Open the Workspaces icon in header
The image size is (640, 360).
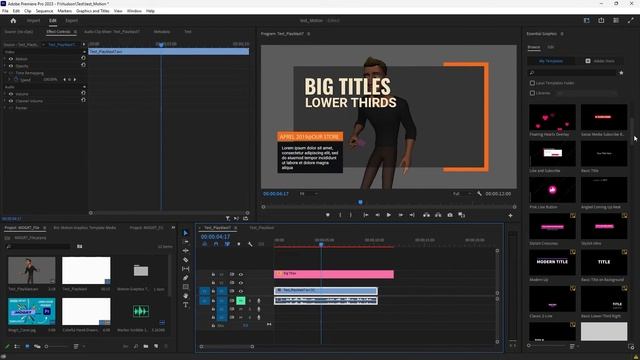tap(587, 20)
